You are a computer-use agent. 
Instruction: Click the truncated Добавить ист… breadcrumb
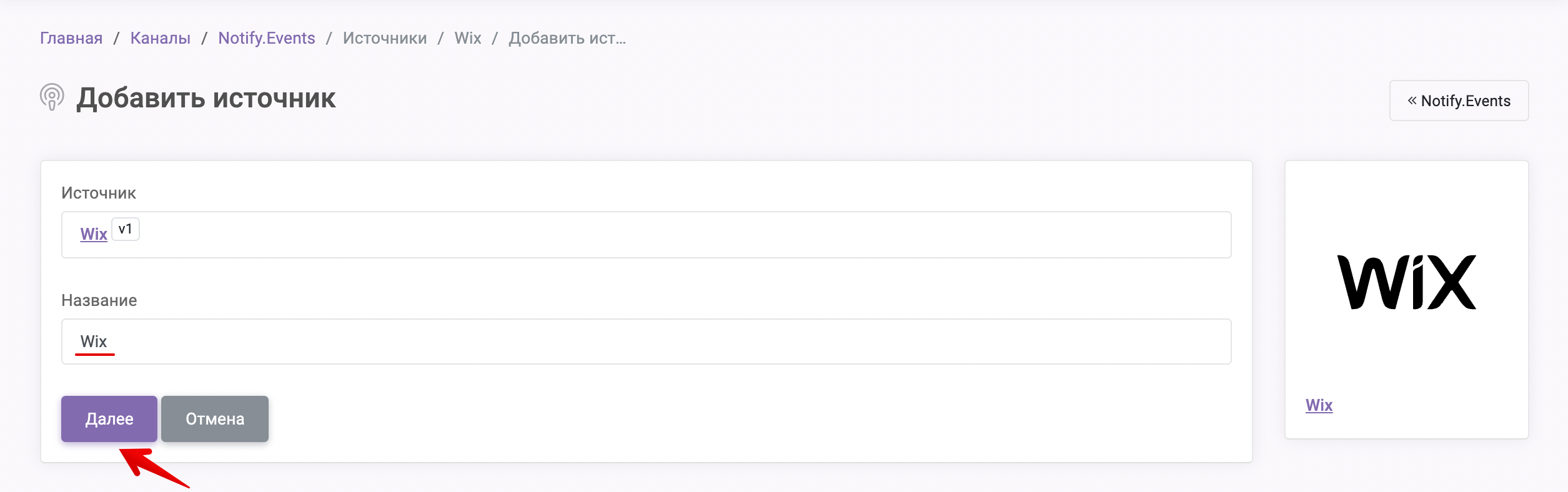pyautogui.click(x=567, y=38)
